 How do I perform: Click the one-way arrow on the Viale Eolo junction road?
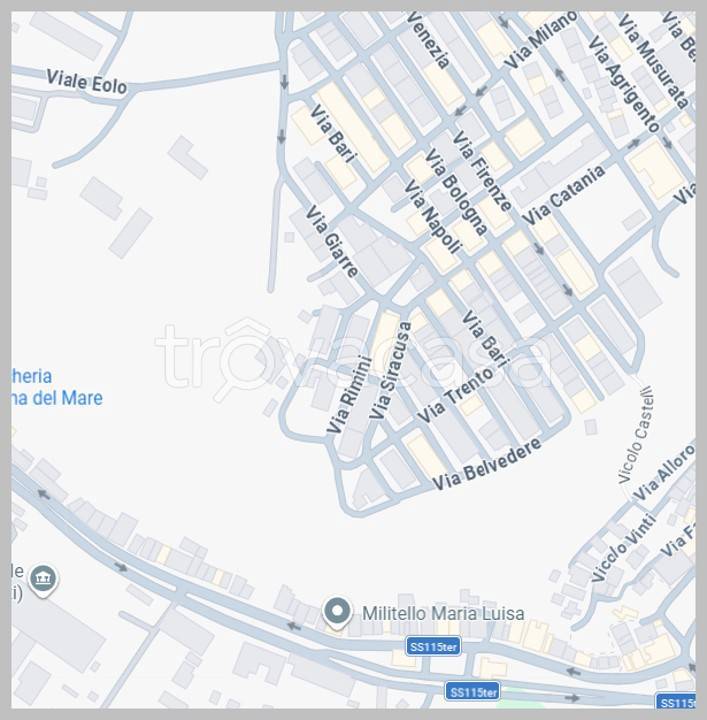[x=284, y=82]
